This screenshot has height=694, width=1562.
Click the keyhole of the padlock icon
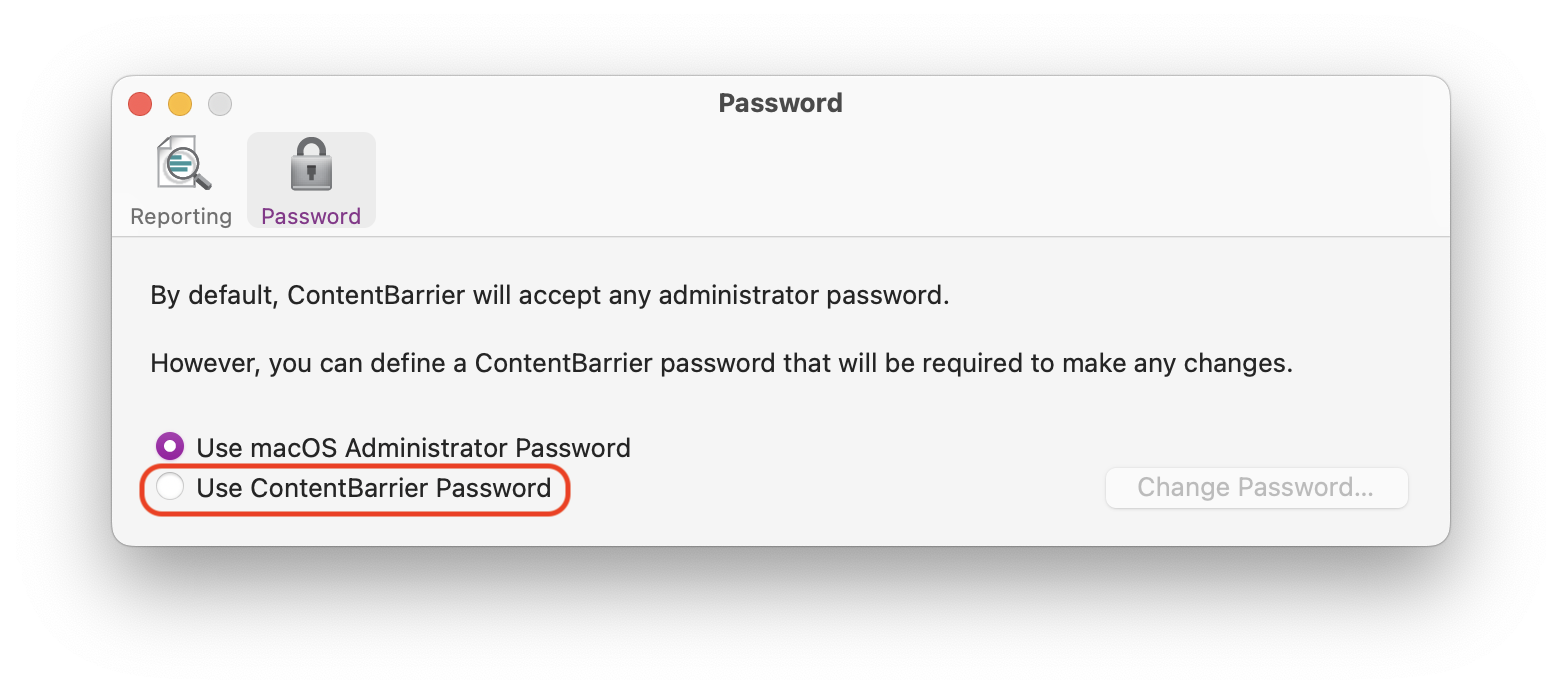tap(311, 173)
